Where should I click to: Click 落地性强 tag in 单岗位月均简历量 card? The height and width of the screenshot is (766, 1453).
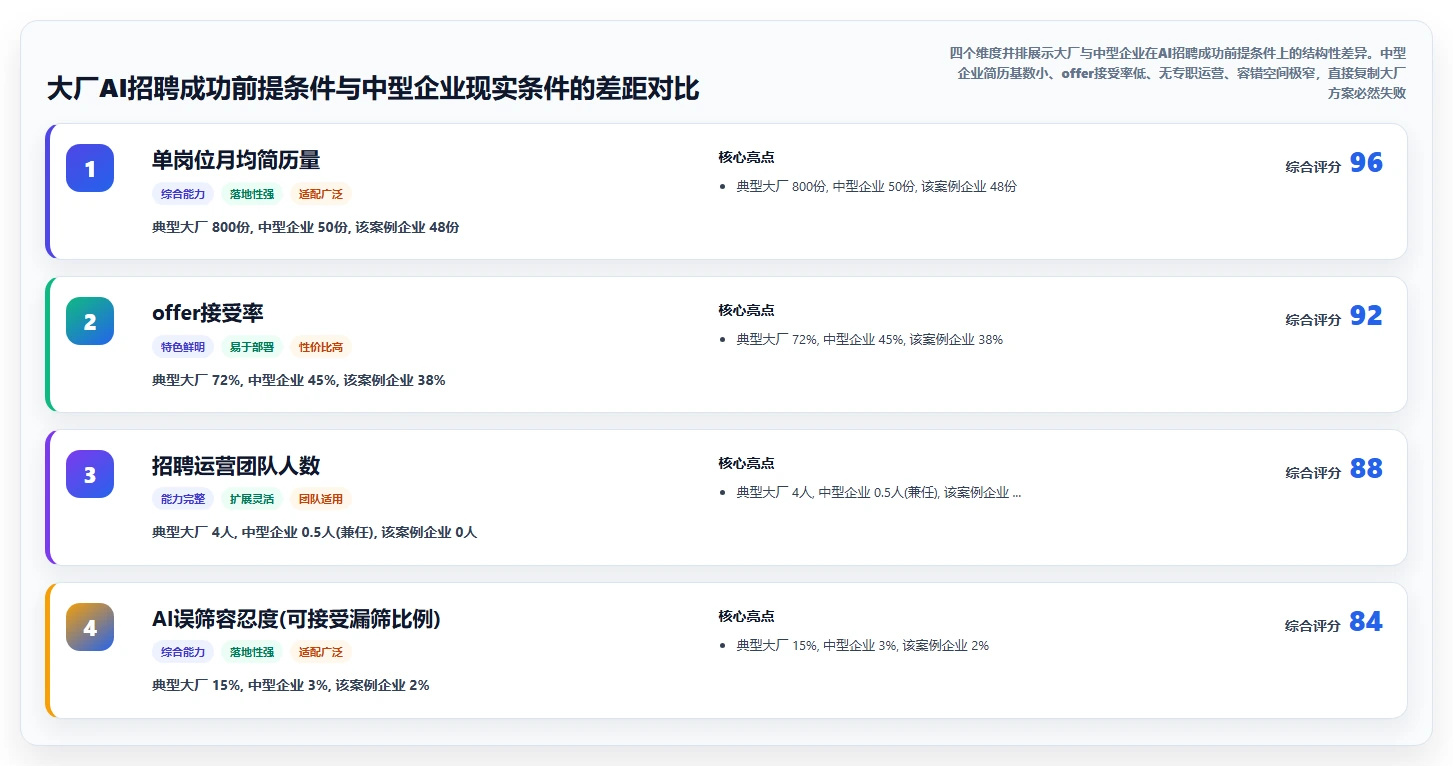click(252, 194)
